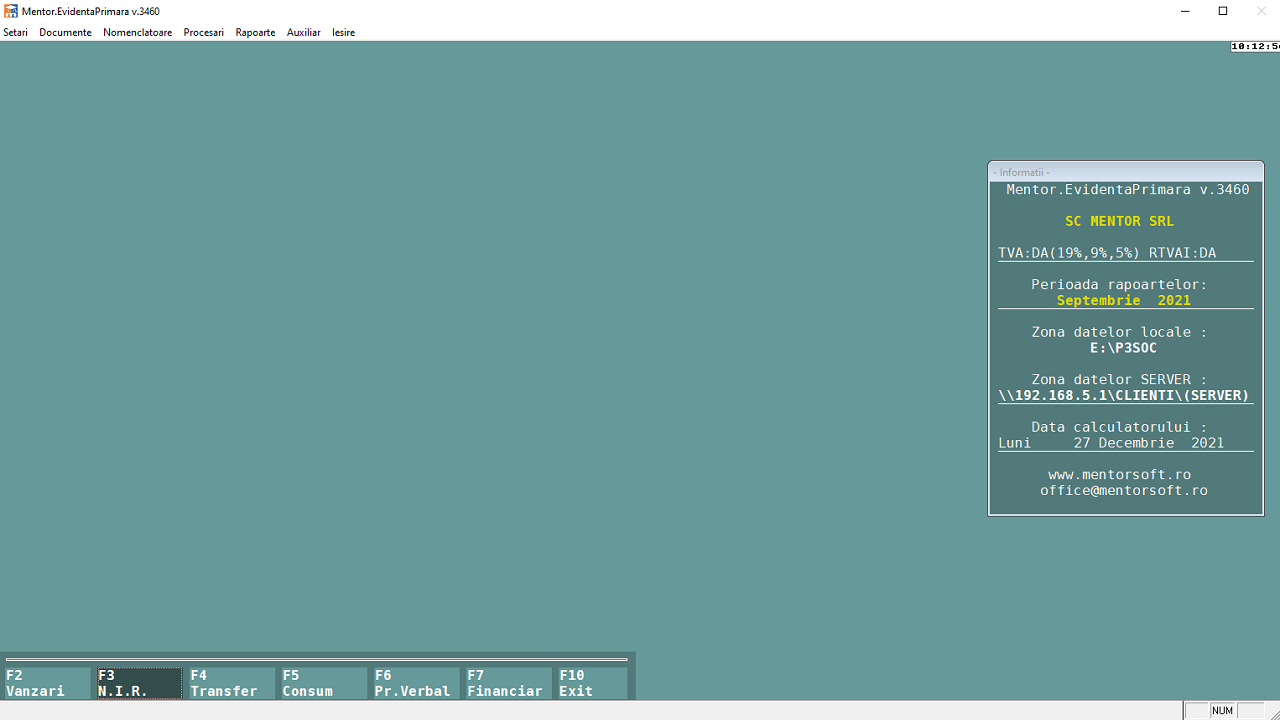The width and height of the screenshot is (1280, 720).
Task: Click the Septembrie 2021 report period
Action: pos(1123,300)
